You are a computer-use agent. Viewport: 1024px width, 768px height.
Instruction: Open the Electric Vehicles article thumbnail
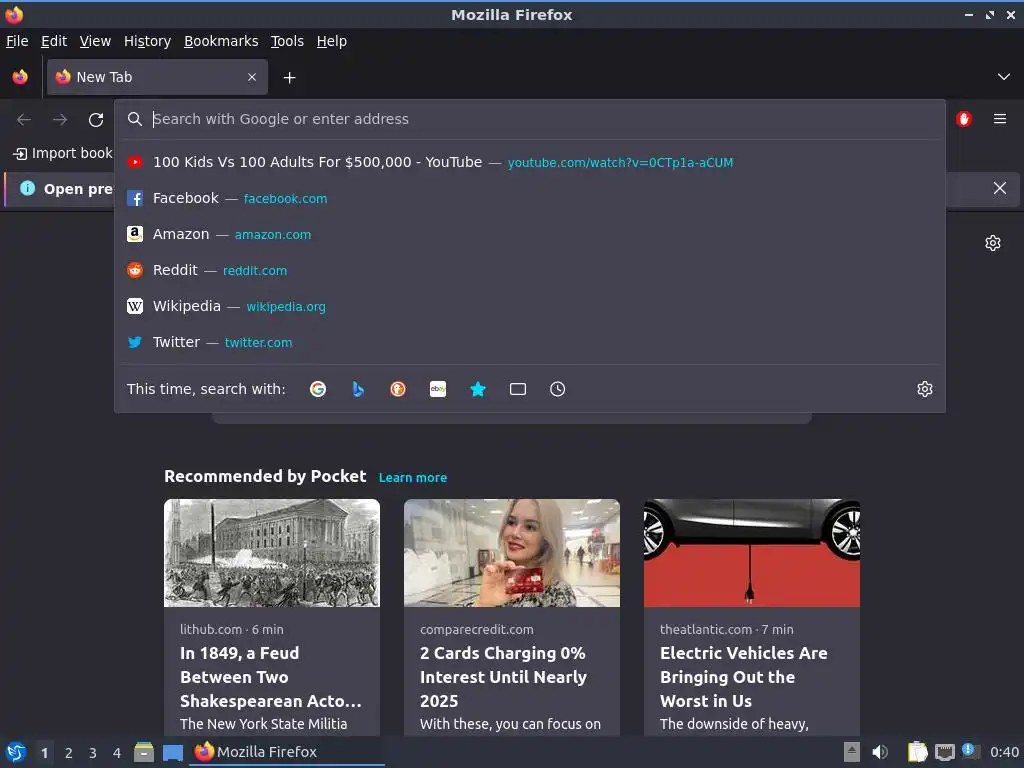coord(752,553)
